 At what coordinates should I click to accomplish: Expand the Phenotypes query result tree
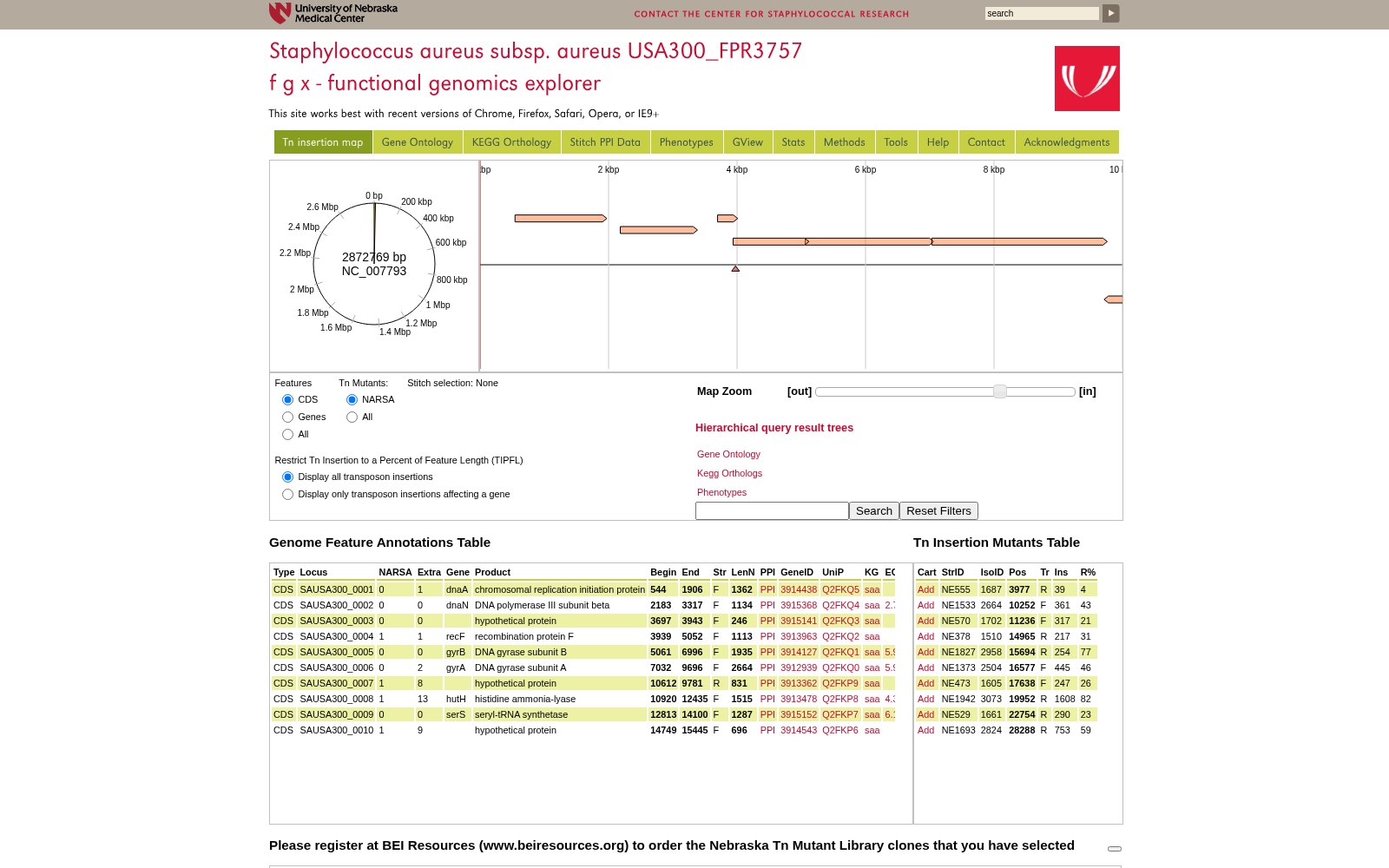coord(721,492)
